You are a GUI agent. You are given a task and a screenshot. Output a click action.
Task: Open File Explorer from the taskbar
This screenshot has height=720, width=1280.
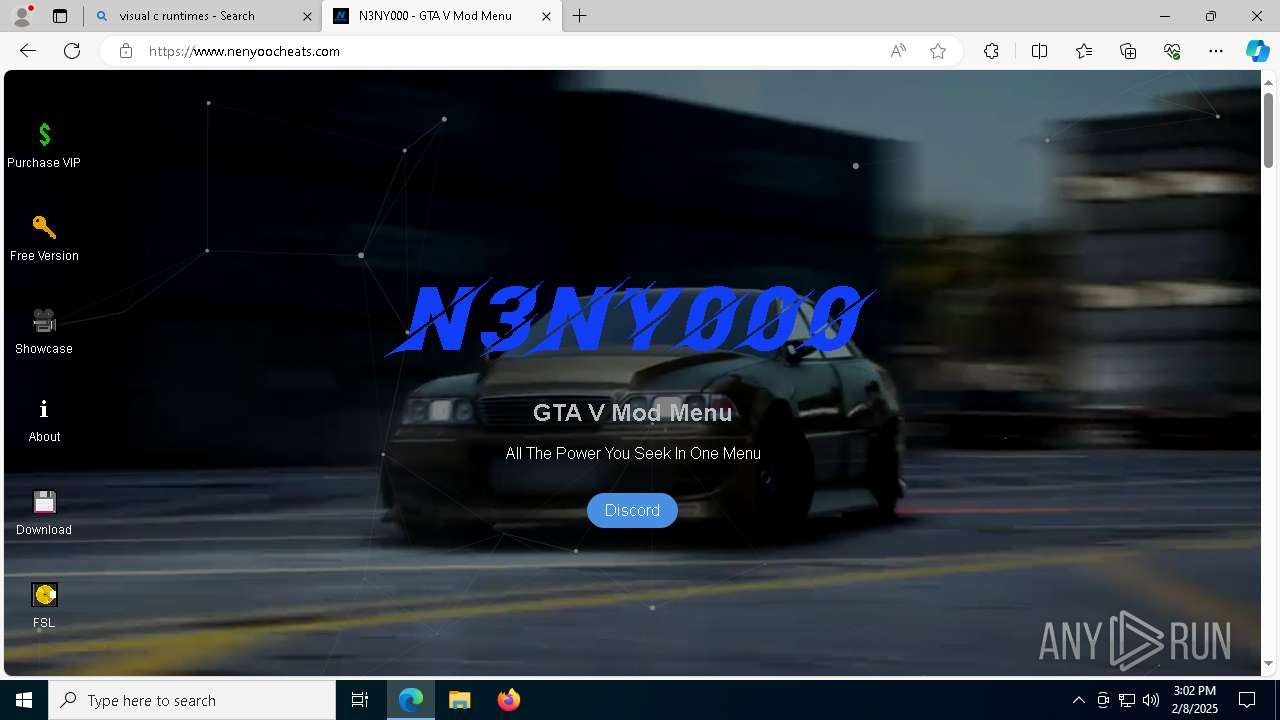(x=459, y=700)
